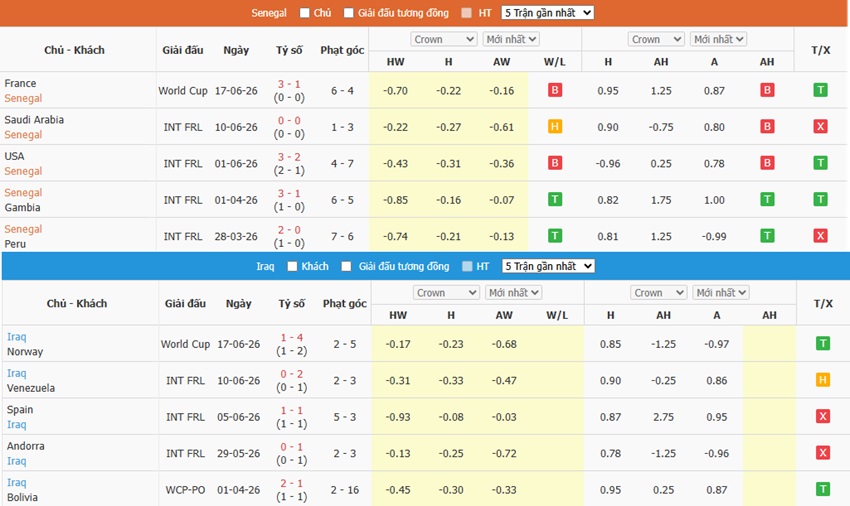Click date 28-03-26 in Peru row
Viewport: 850px width, 506px height.
pyautogui.click(x=236, y=236)
